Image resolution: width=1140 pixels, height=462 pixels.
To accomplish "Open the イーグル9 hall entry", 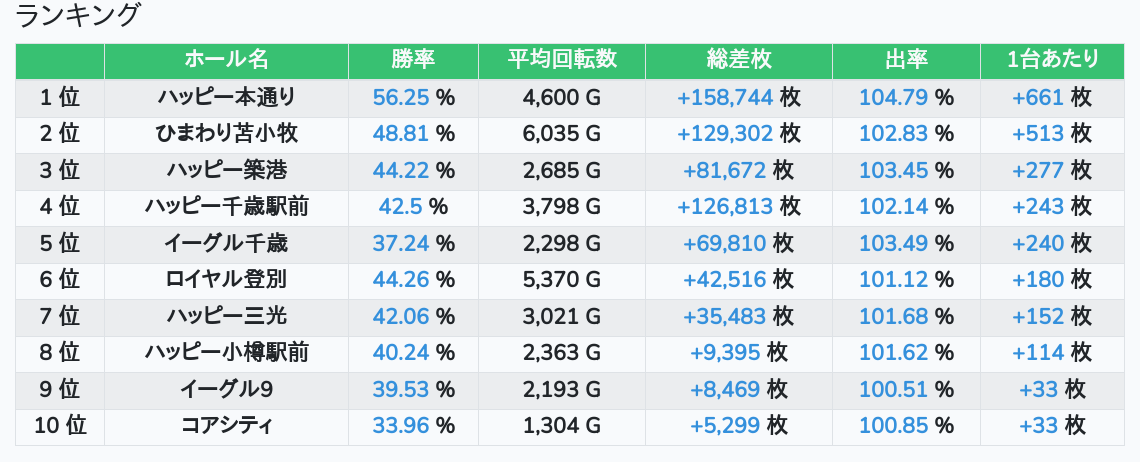I will tap(227, 389).
